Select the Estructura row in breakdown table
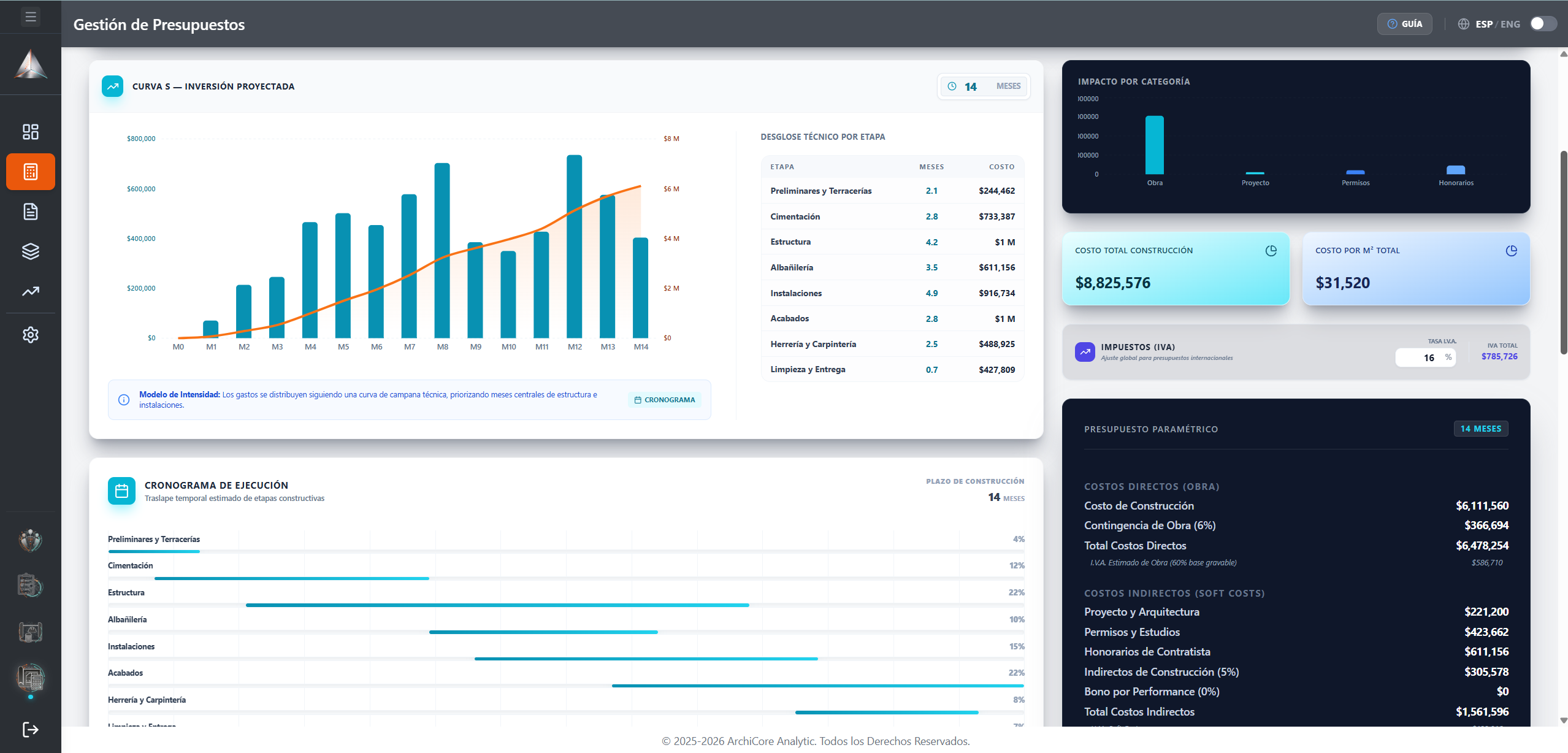This screenshot has height=753, width=1568. click(892, 242)
